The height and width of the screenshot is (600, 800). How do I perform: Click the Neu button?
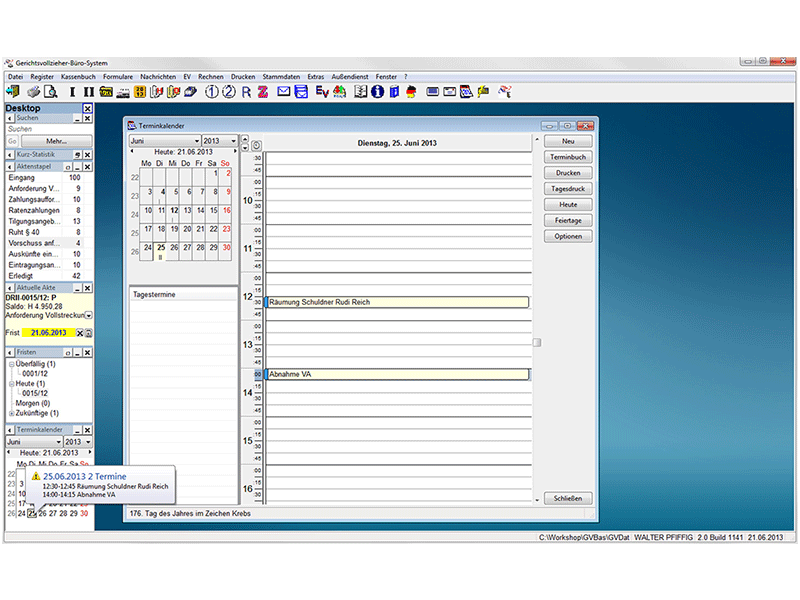568,141
